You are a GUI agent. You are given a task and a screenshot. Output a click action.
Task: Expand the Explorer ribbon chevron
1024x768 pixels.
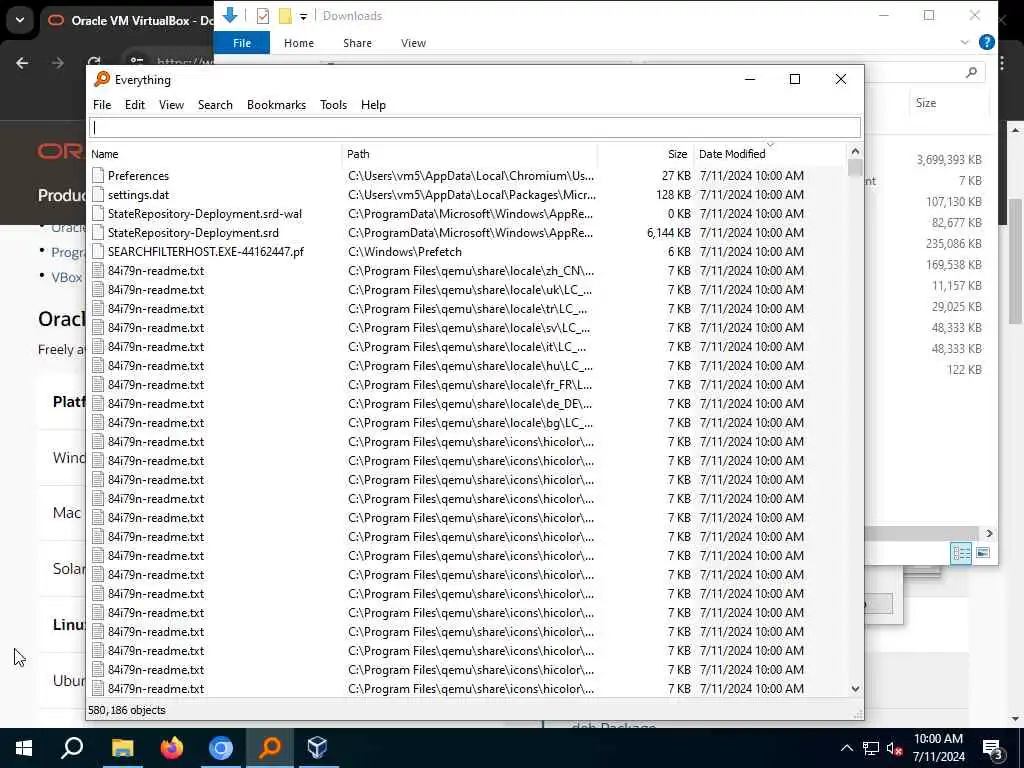tap(965, 42)
